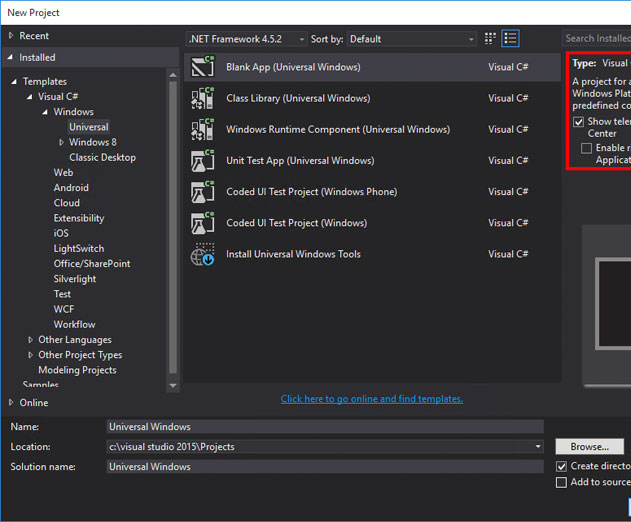Enable the Application Insights checkbox
The height and width of the screenshot is (522, 631).
click(x=586, y=148)
